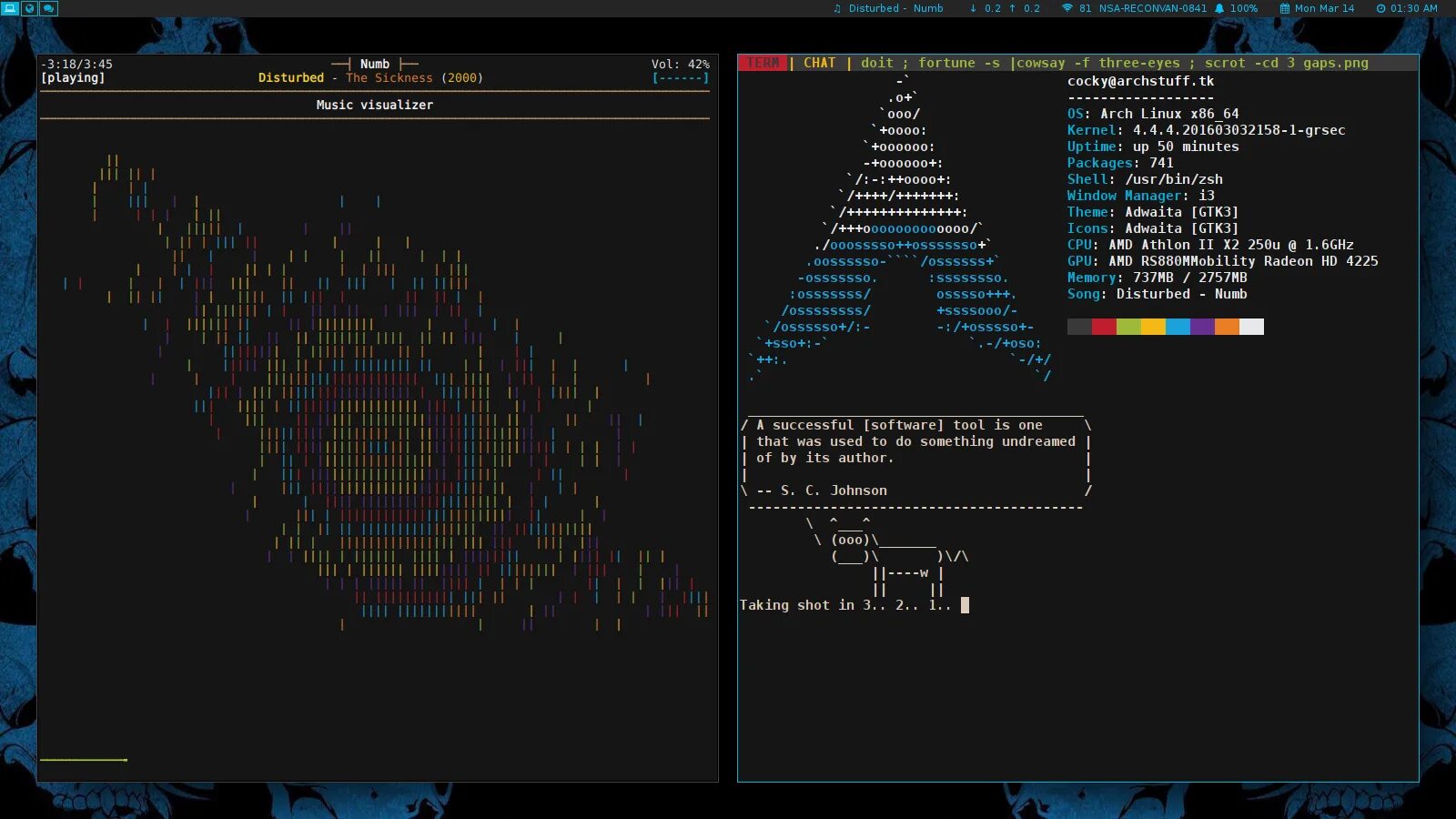Click the purple color block
This screenshot has height=819, width=1456.
click(x=1202, y=327)
